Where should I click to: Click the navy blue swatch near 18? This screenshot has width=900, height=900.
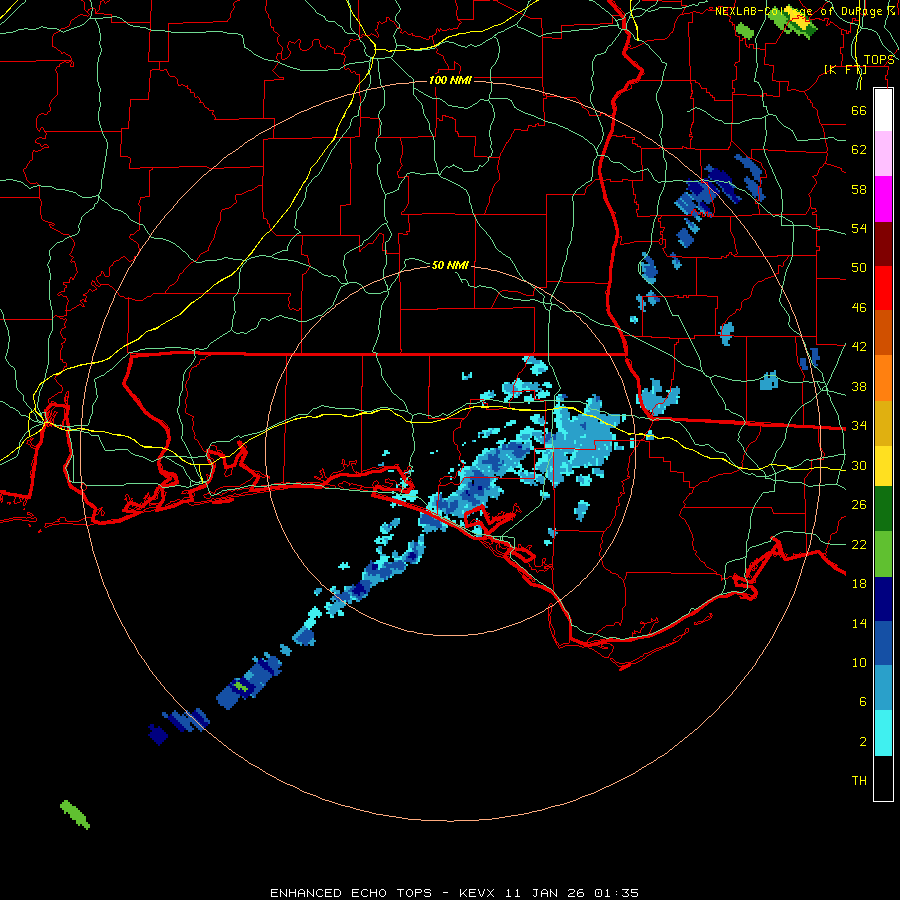[x=883, y=599]
